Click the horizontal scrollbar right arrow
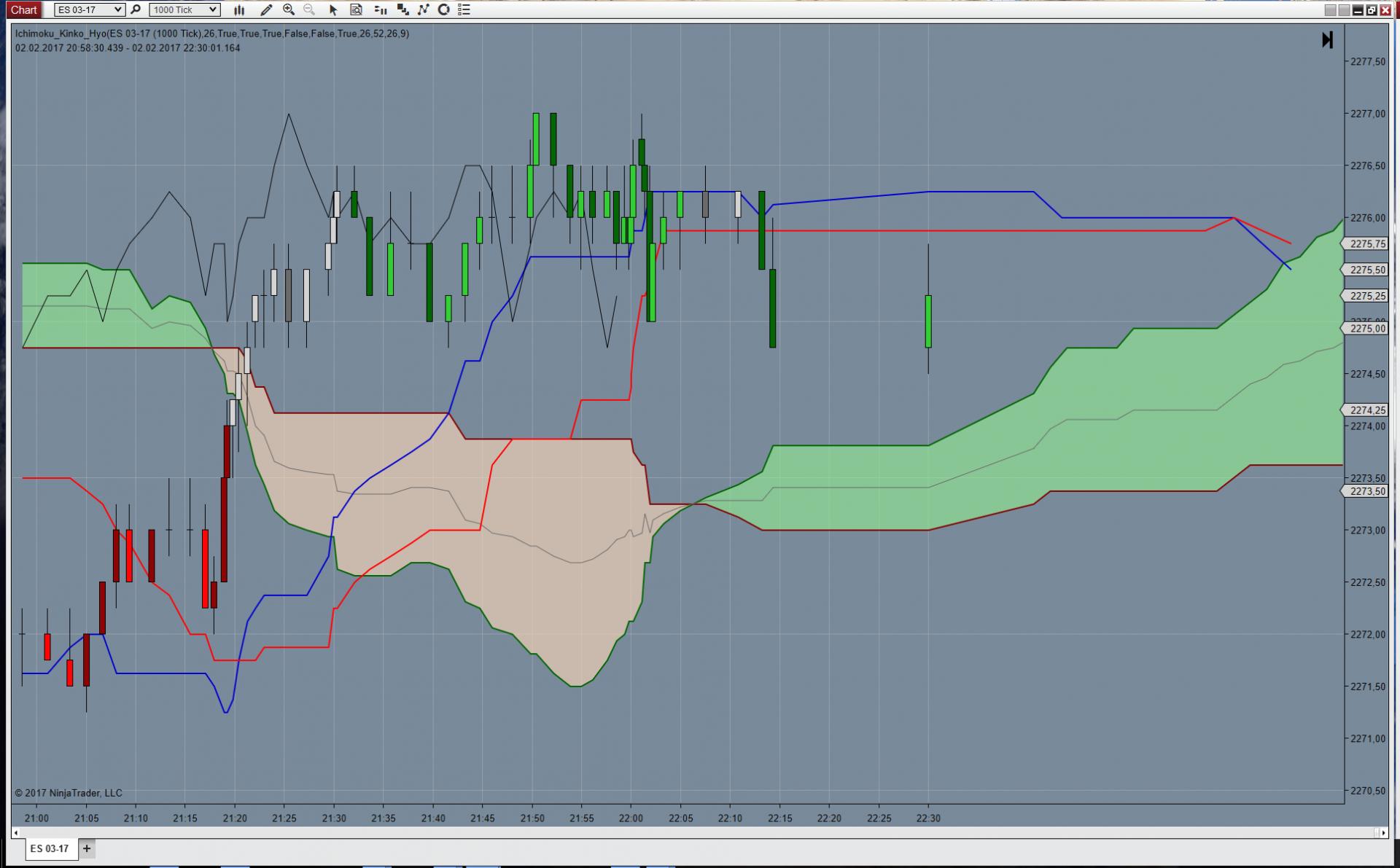The height and width of the screenshot is (868, 1400). click(1383, 832)
